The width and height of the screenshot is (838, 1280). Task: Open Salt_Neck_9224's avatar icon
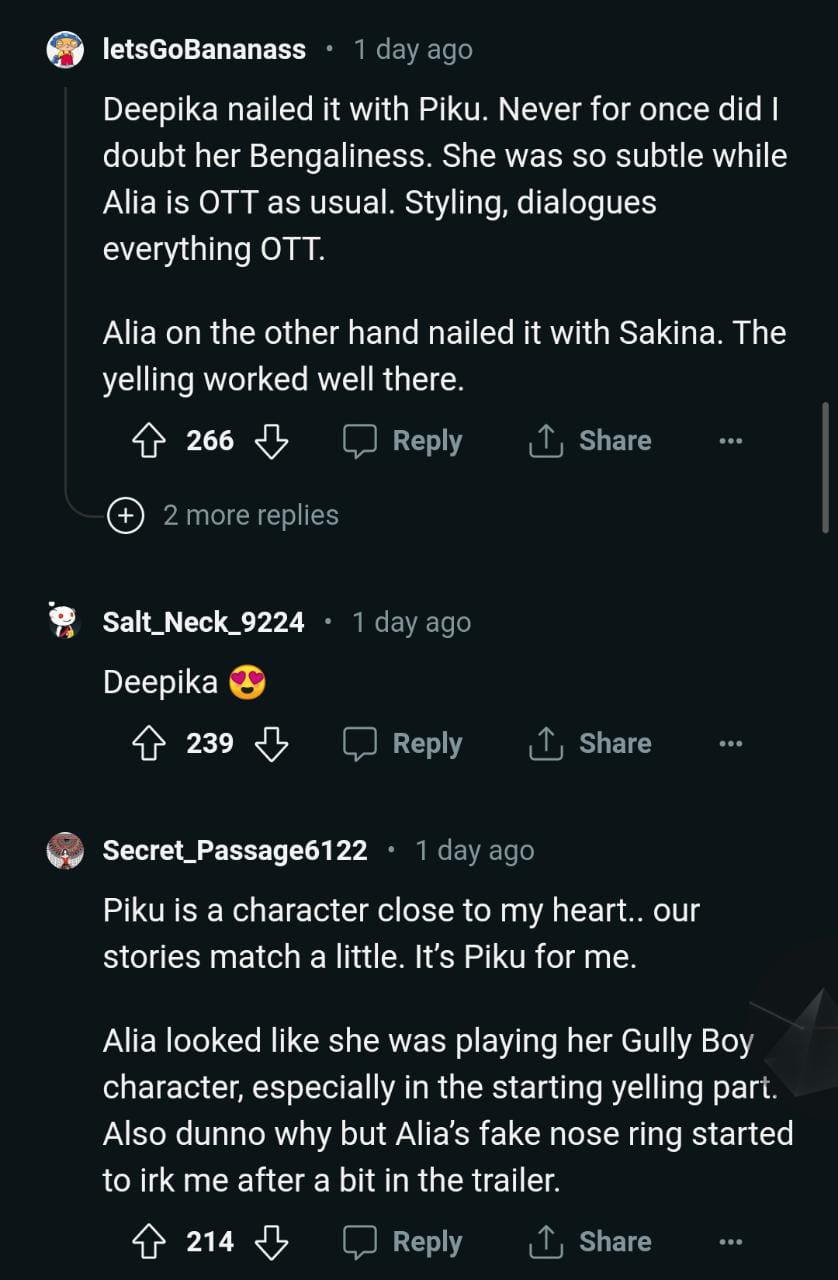[66, 622]
